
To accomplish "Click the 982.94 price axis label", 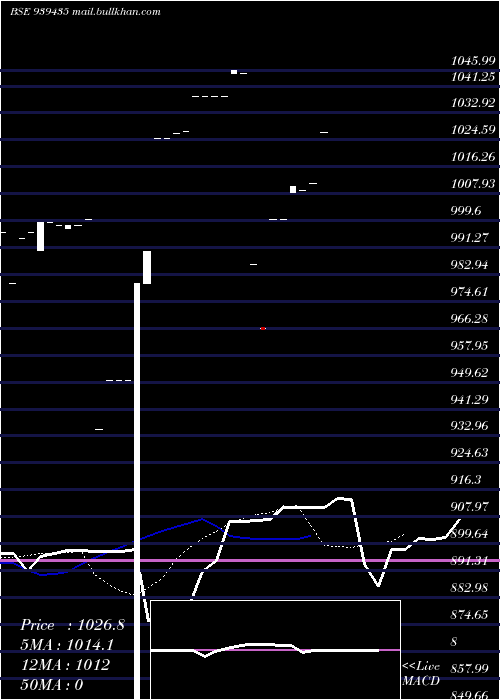I will point(469,265).
